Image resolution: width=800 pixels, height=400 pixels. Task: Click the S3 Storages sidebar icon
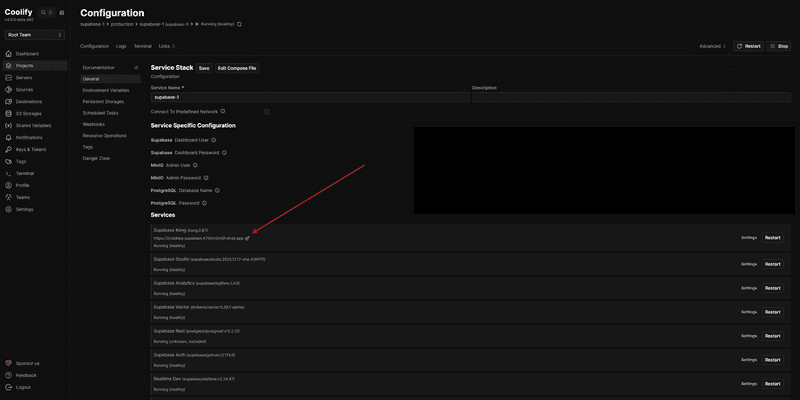tap(8, 113)
